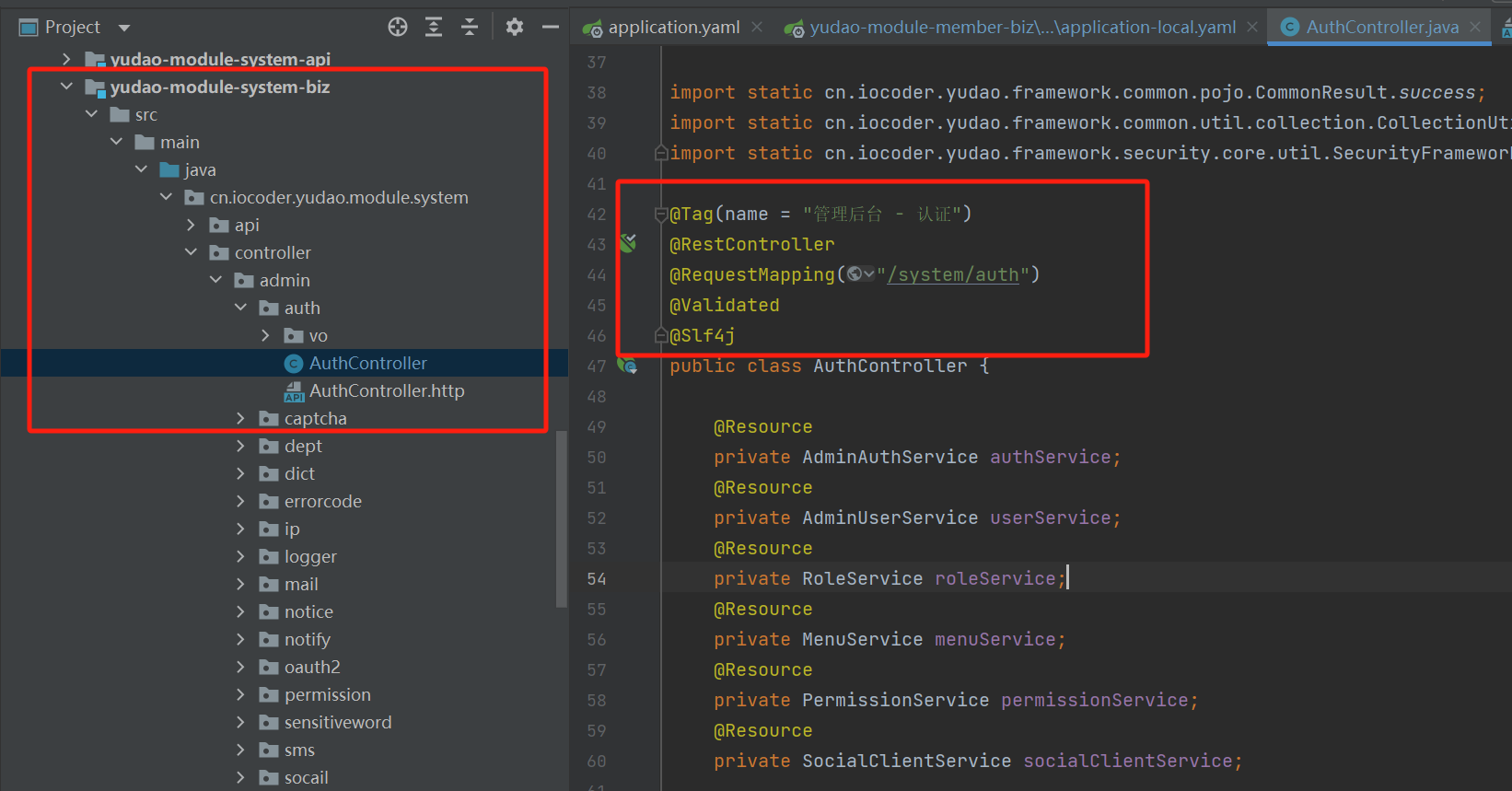
Task: Select the logger package
Action: coord(310,556)
